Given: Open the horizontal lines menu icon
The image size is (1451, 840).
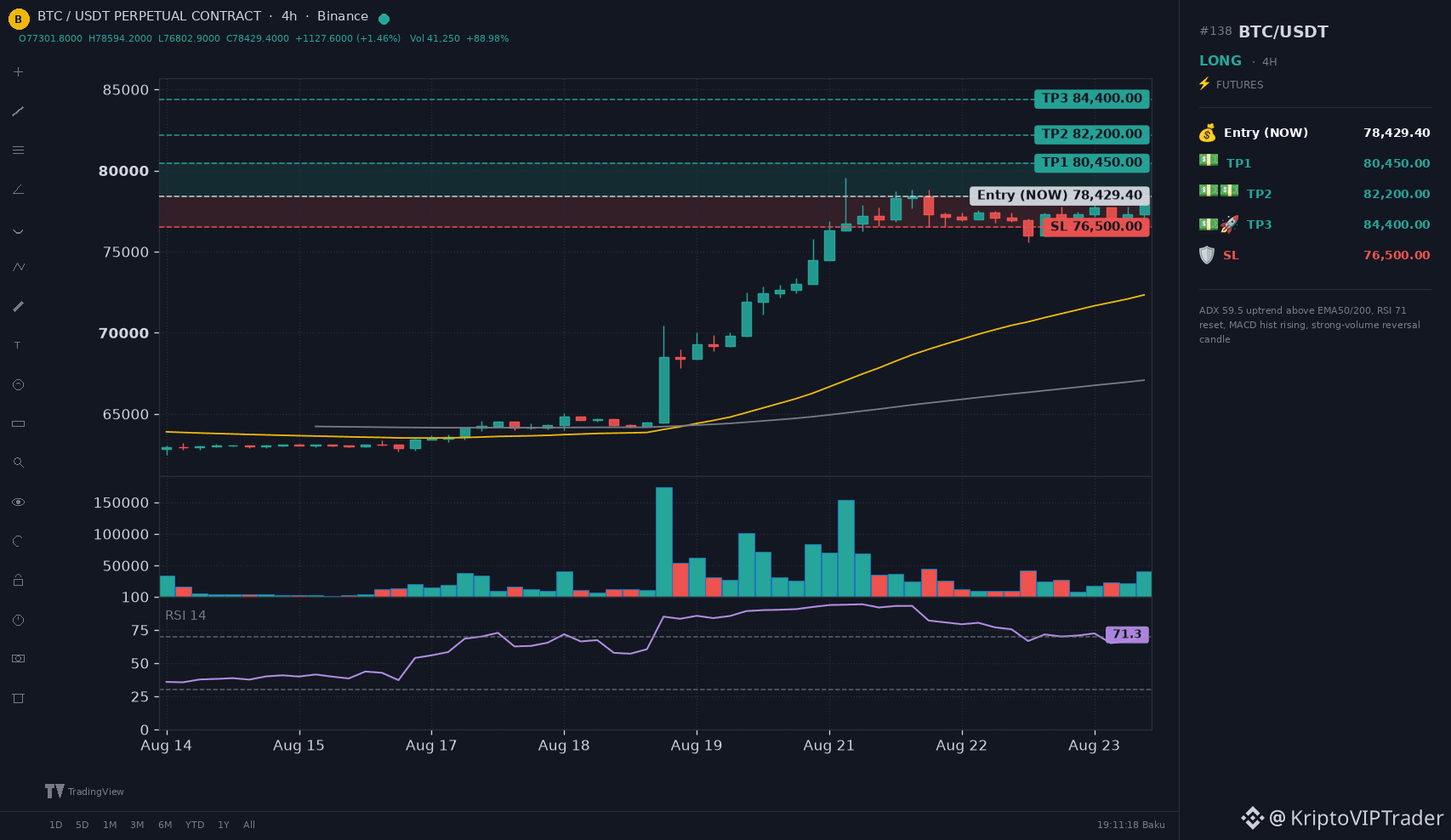Looking at the screenshot, I should (x=18, y=150).
